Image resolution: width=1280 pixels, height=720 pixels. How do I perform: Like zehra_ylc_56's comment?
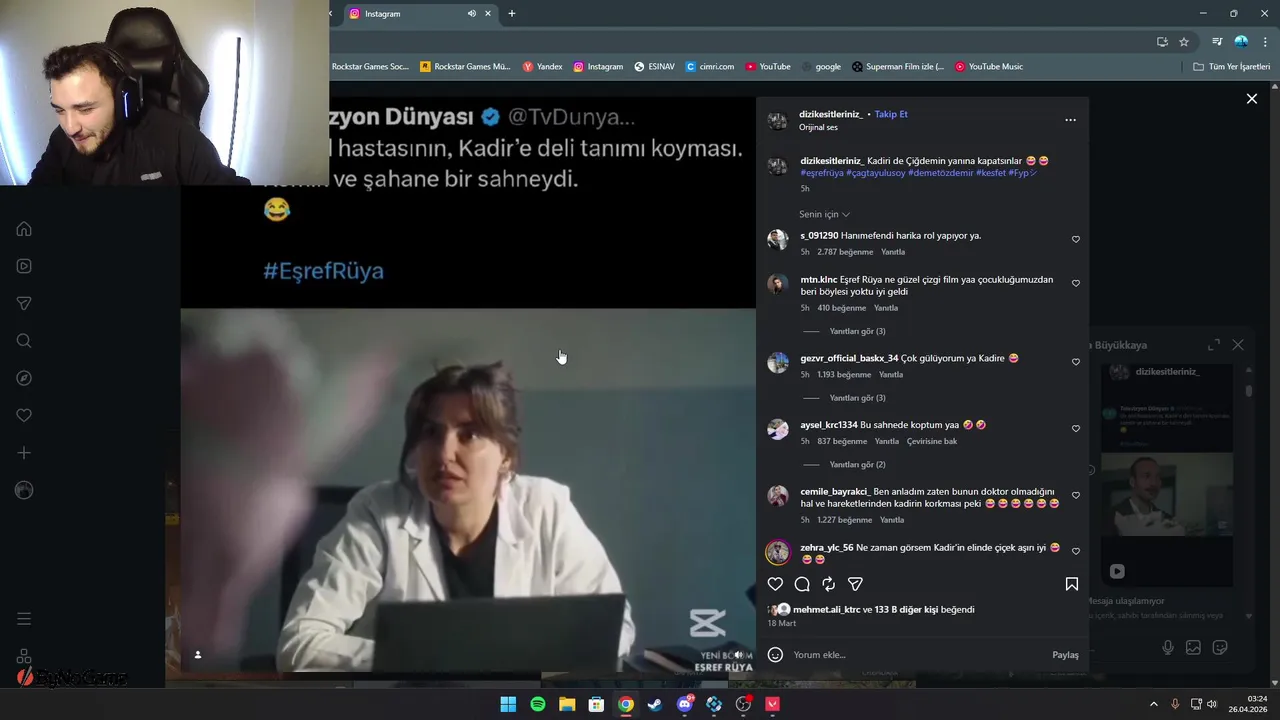(x=1076, y=551)
